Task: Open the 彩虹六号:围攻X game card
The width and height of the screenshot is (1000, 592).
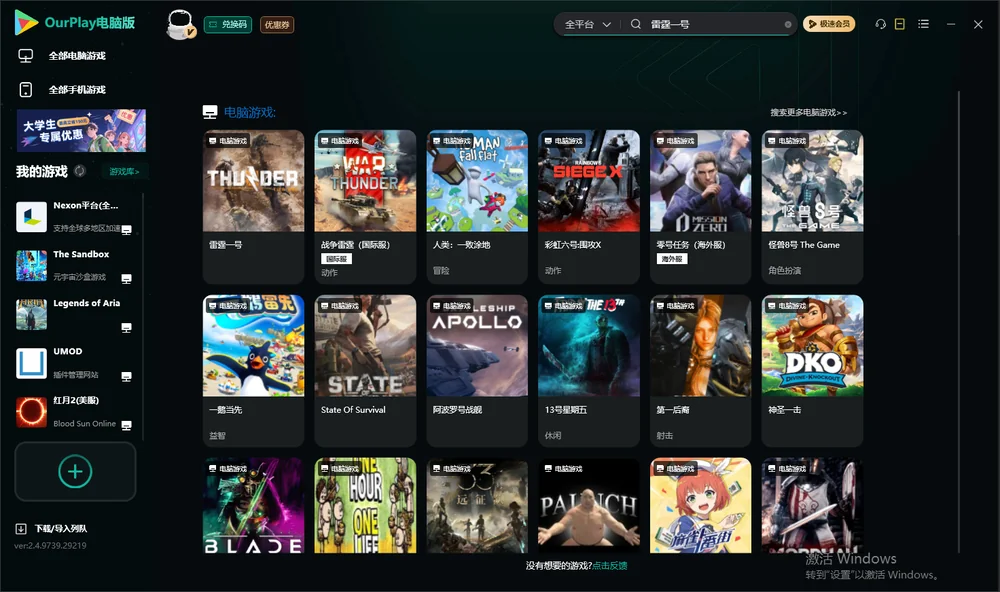Action: click(589, 207)
